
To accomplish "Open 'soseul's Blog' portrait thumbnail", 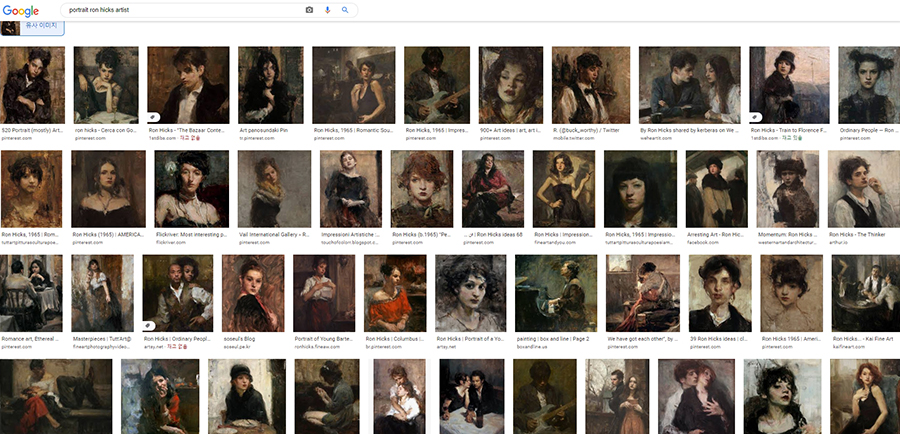I will (253, 293).
